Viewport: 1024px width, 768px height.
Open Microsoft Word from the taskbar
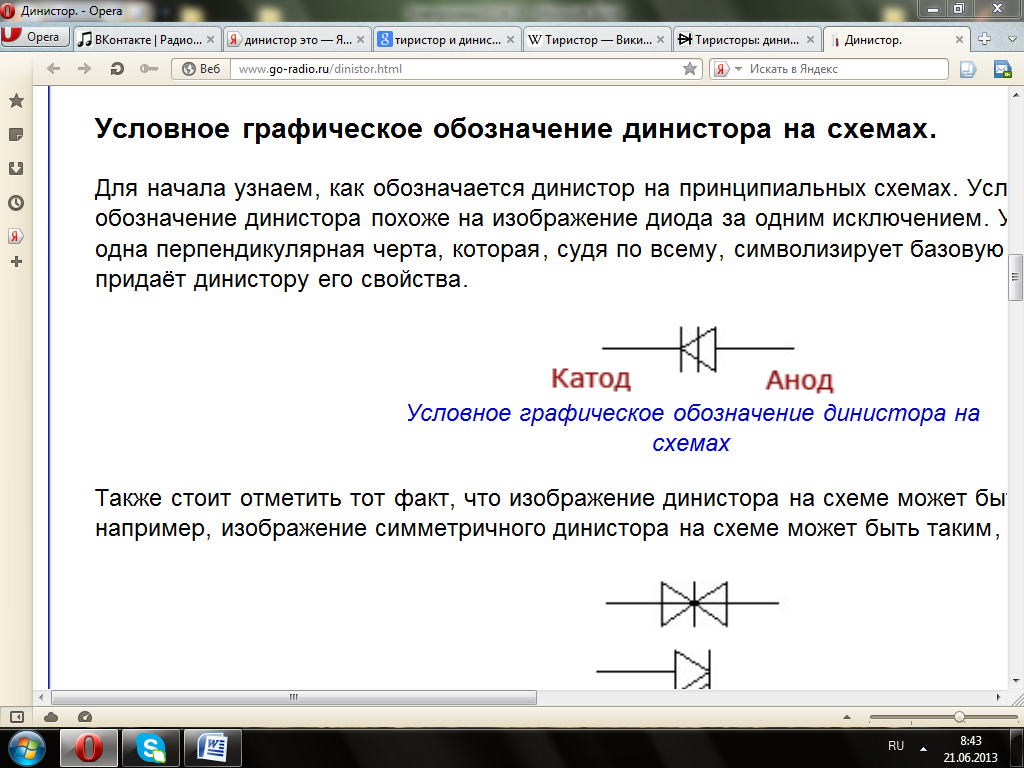click(x=213, y=748)
